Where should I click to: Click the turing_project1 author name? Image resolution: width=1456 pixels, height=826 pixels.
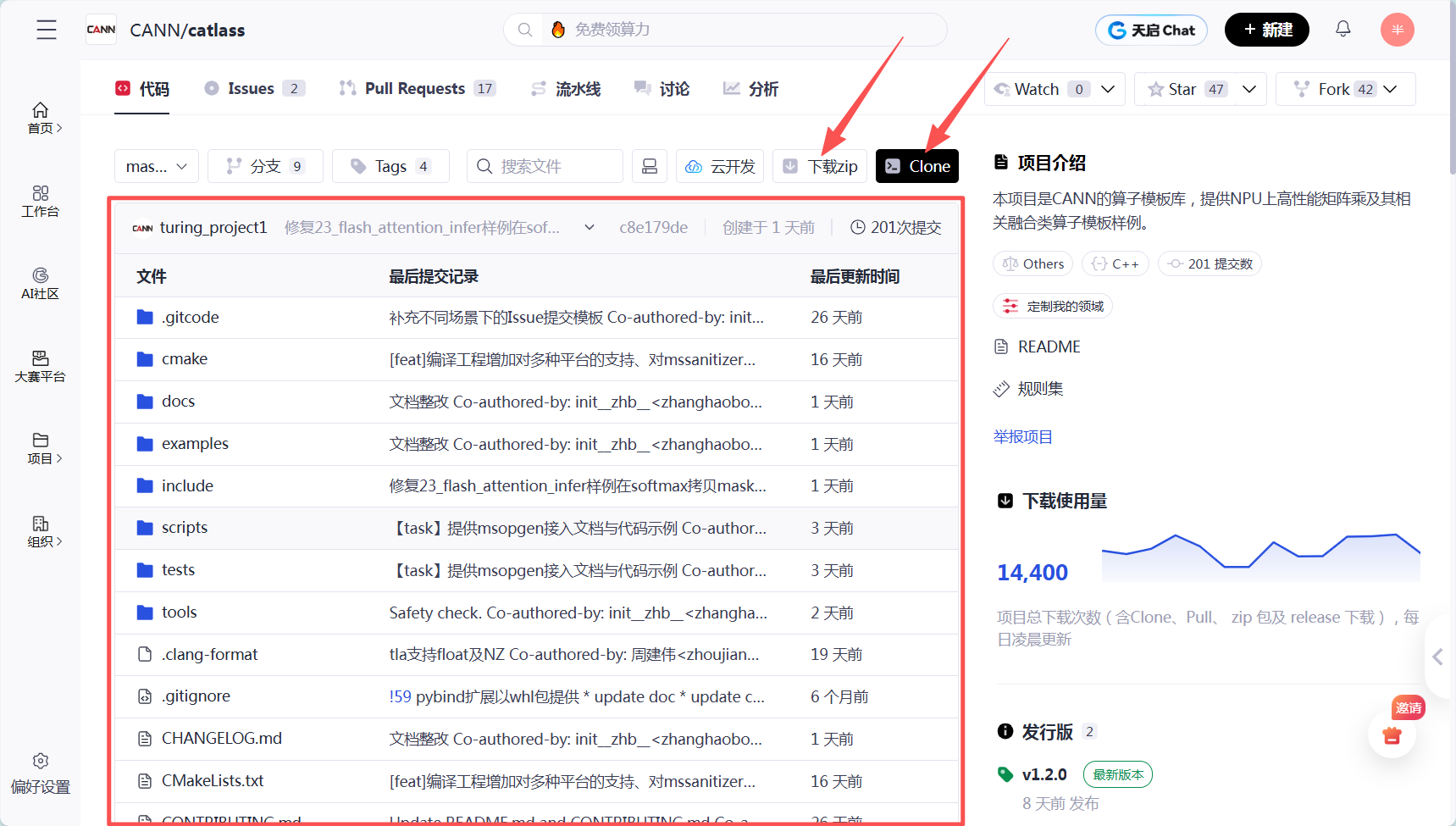pyautogui.click(x=213, y=227)
